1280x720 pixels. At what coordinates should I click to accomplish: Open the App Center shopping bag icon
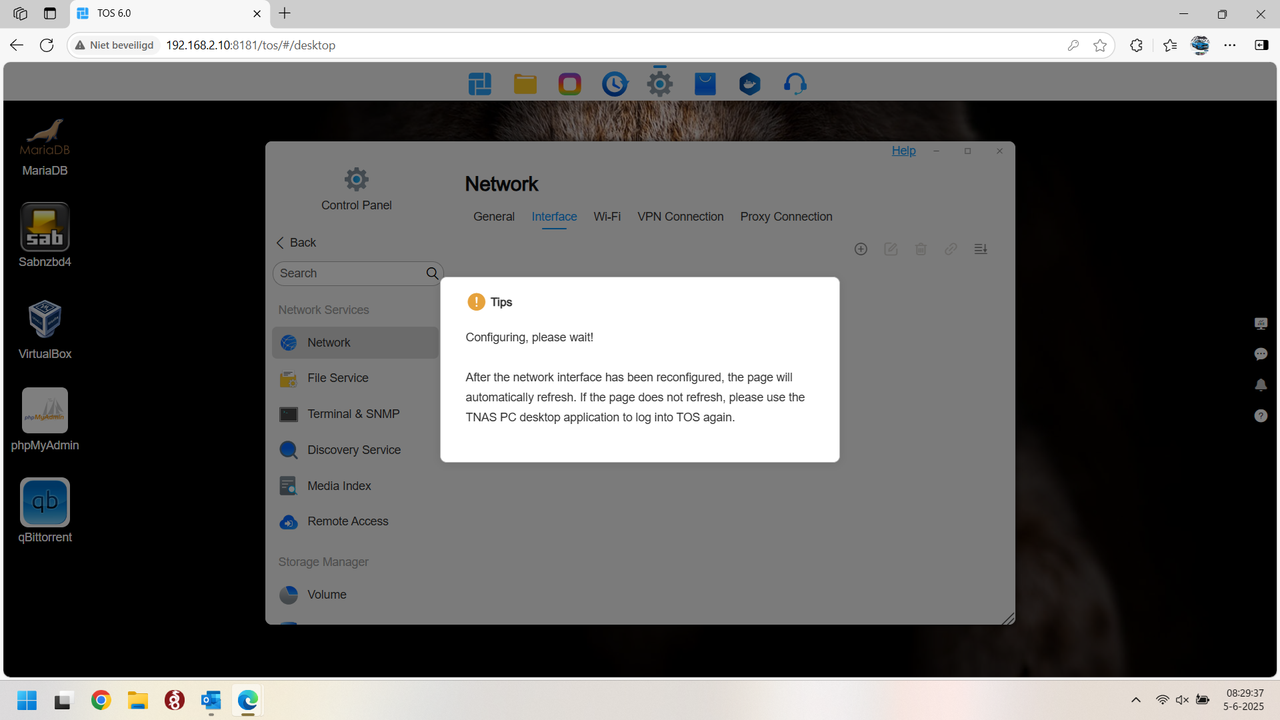(704, 83)
